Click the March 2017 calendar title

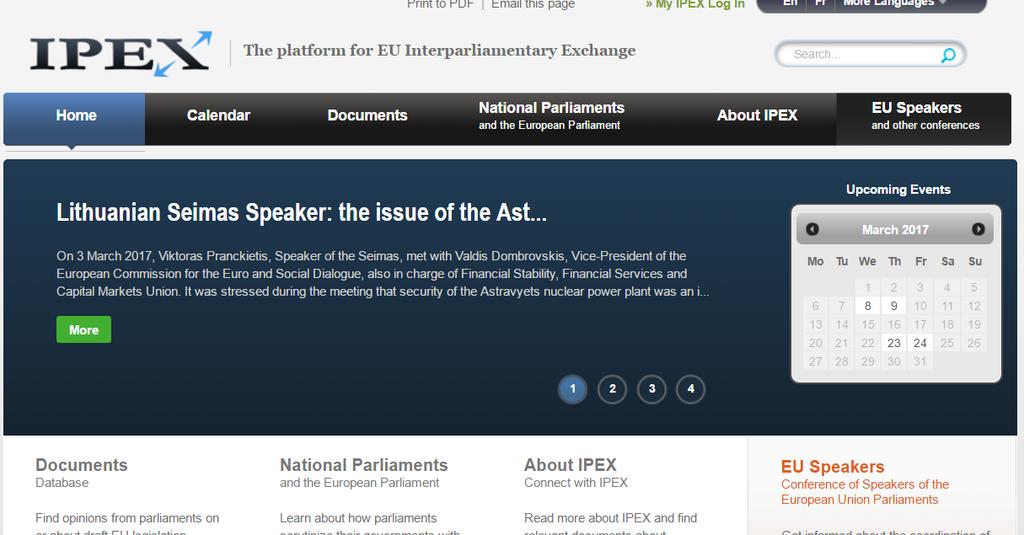tap(895, 230)
